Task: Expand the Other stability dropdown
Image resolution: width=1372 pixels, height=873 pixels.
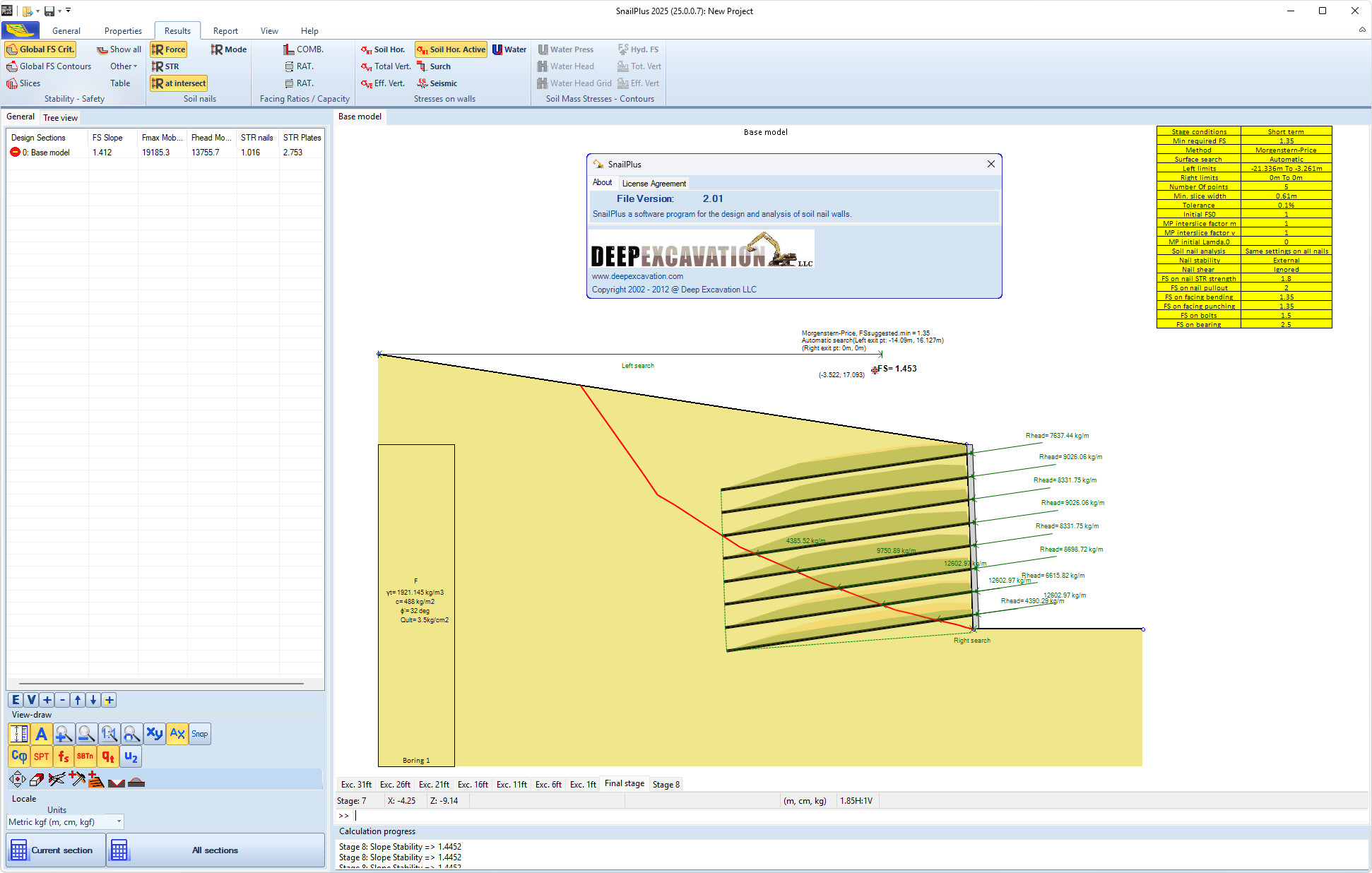Action: 124,66
